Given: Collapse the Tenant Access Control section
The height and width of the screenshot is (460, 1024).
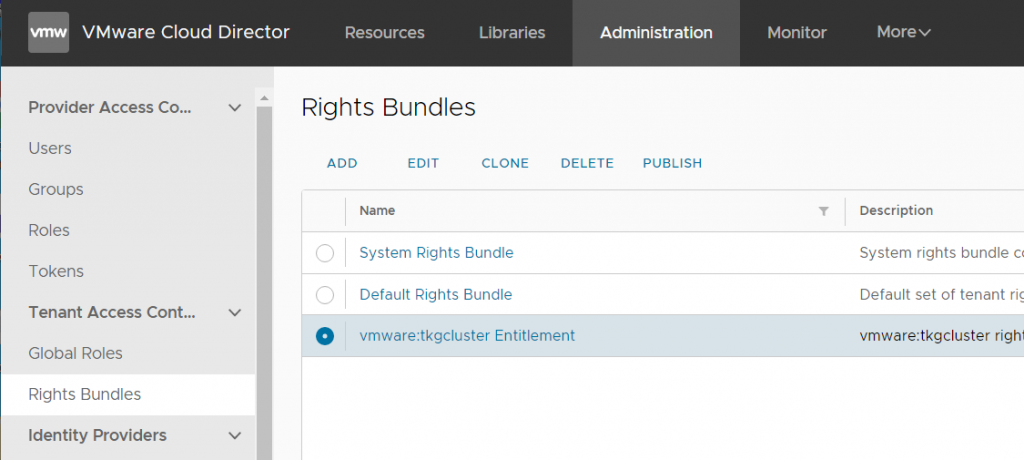Looking at the screenshot, I should coord(234,312).
